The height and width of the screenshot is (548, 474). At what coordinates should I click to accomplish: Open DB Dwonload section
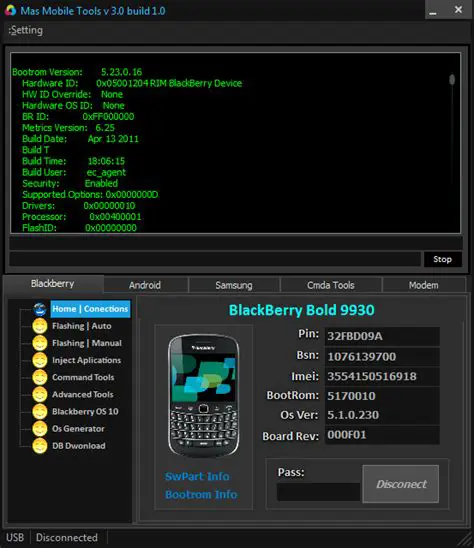point(79,446)
